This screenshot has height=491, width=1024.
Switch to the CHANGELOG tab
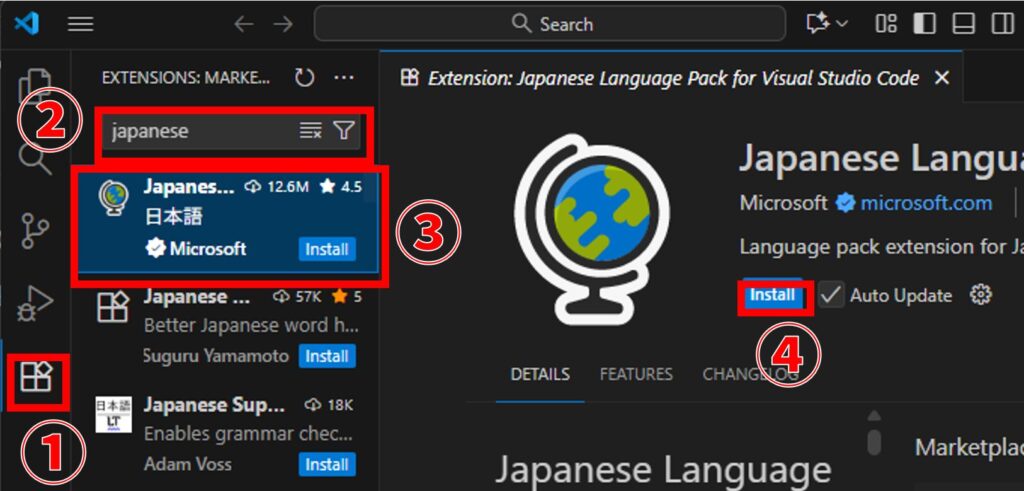[750, 375]
